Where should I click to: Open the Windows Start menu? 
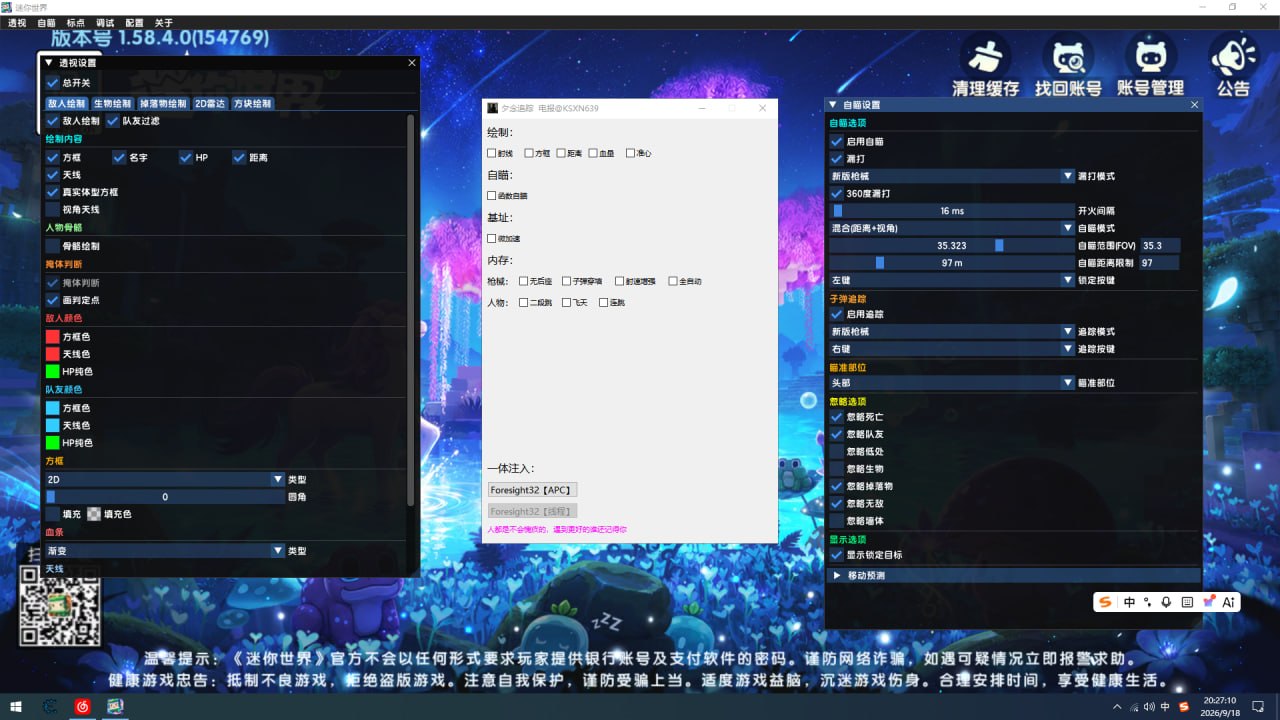coord(16,706)
